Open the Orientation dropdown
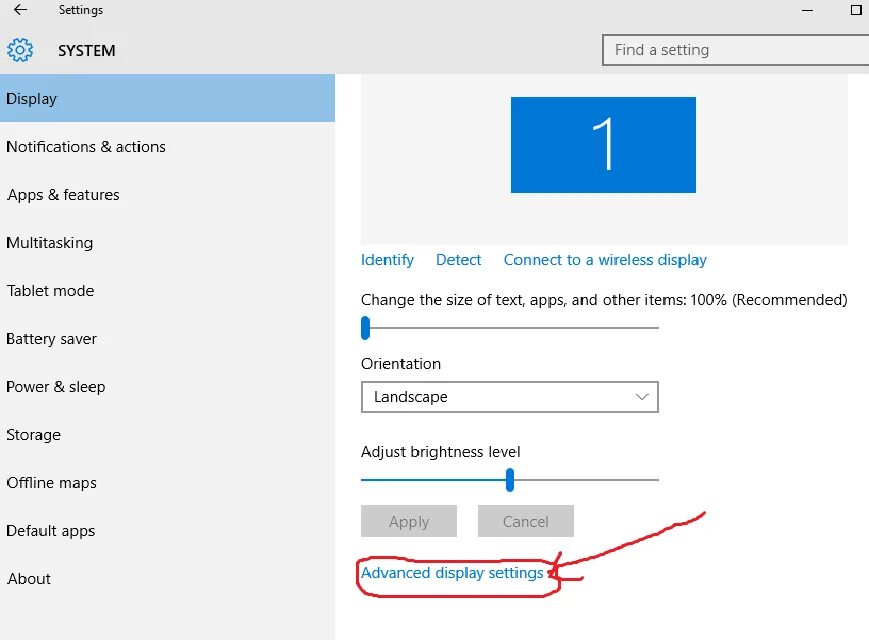The width and height of the screenshot is (869, 640). click(x=509, y=397)
